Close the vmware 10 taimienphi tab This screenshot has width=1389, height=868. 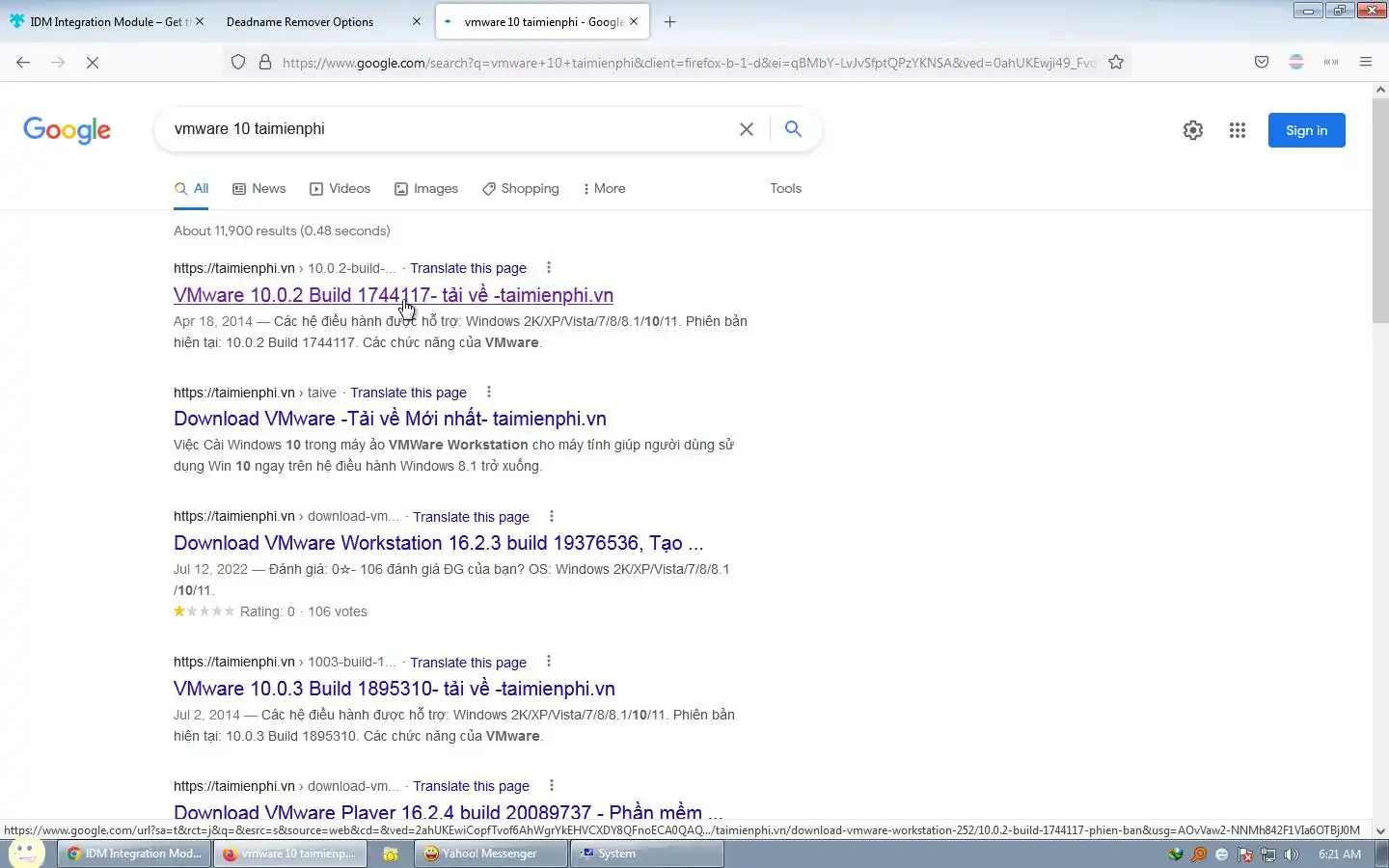634,21
